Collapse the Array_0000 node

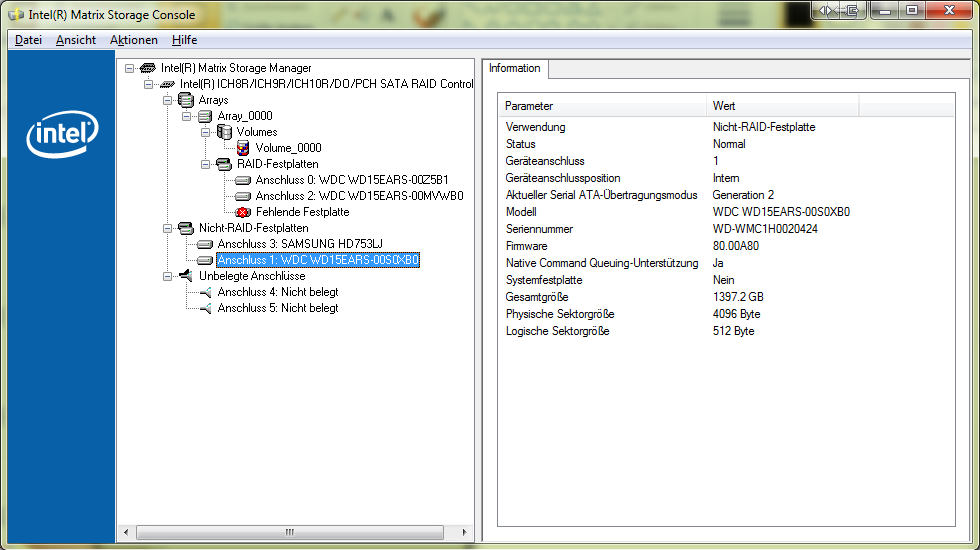tap(186, 116)
